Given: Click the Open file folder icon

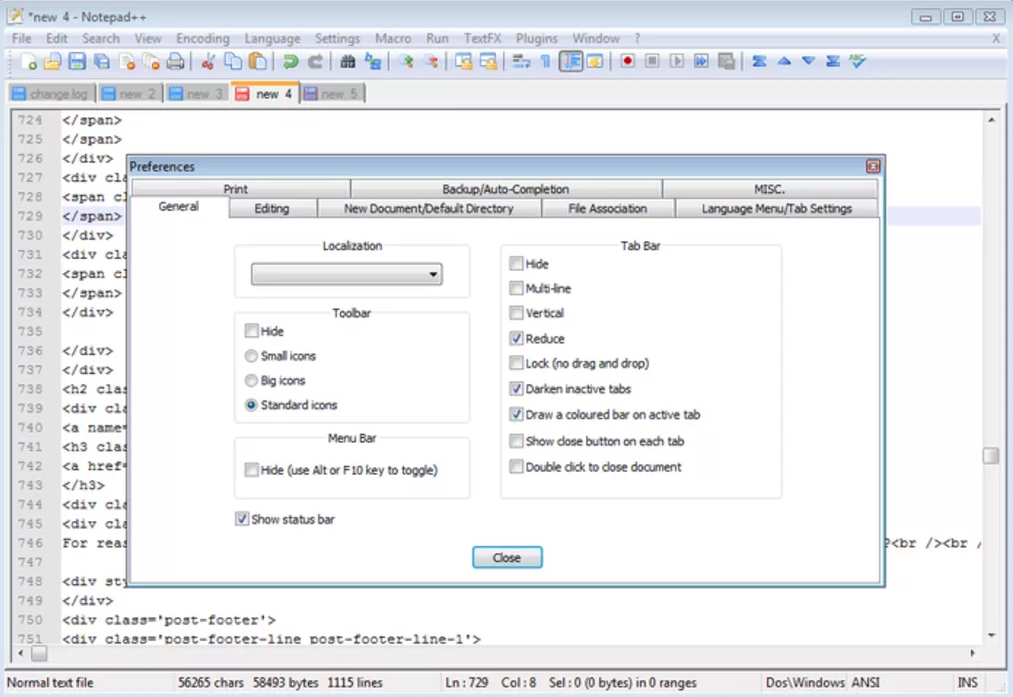Looking at the screenshot, I should [52, 61].
